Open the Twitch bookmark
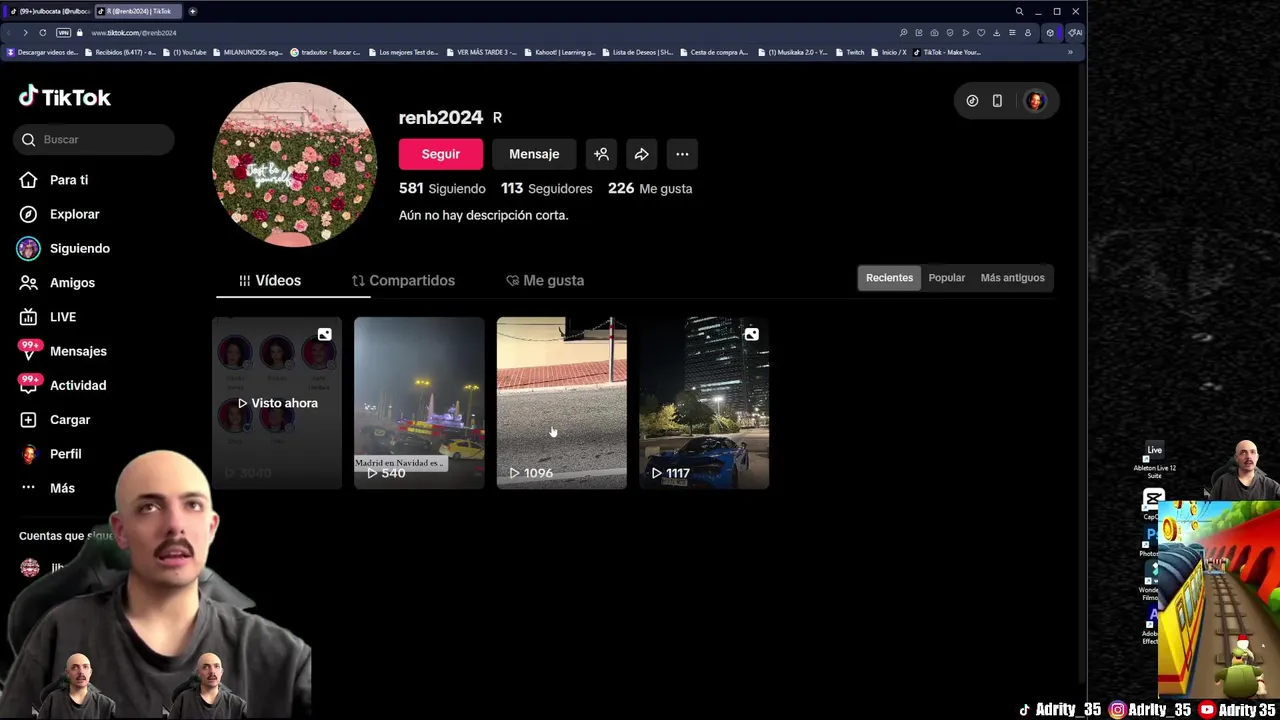This screenshot has width=1280, height=720. (849, 52)
